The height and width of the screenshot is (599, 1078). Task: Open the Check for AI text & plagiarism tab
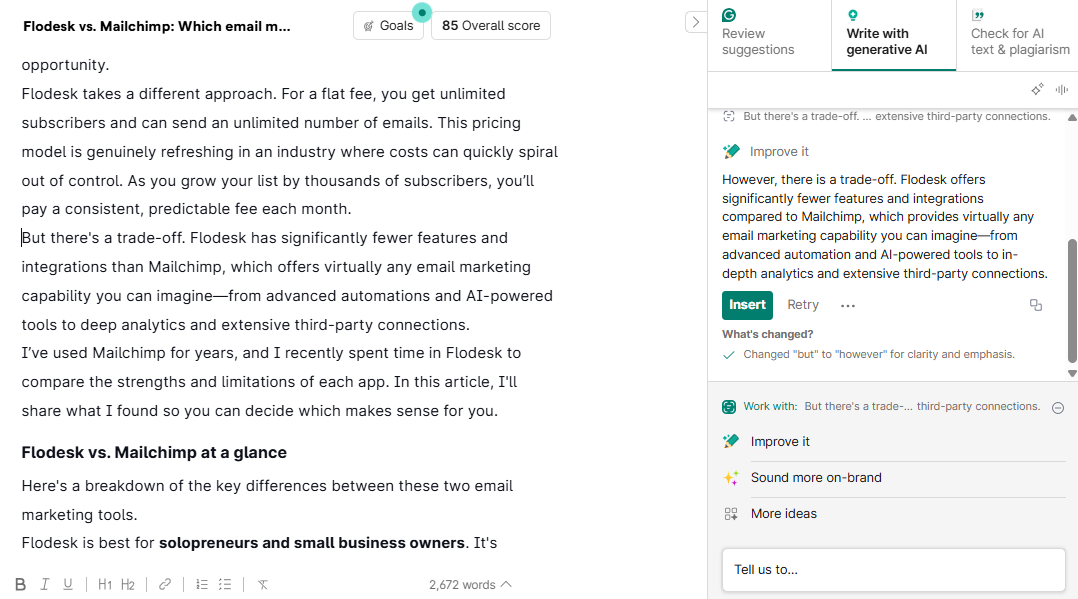point(1018,40)
